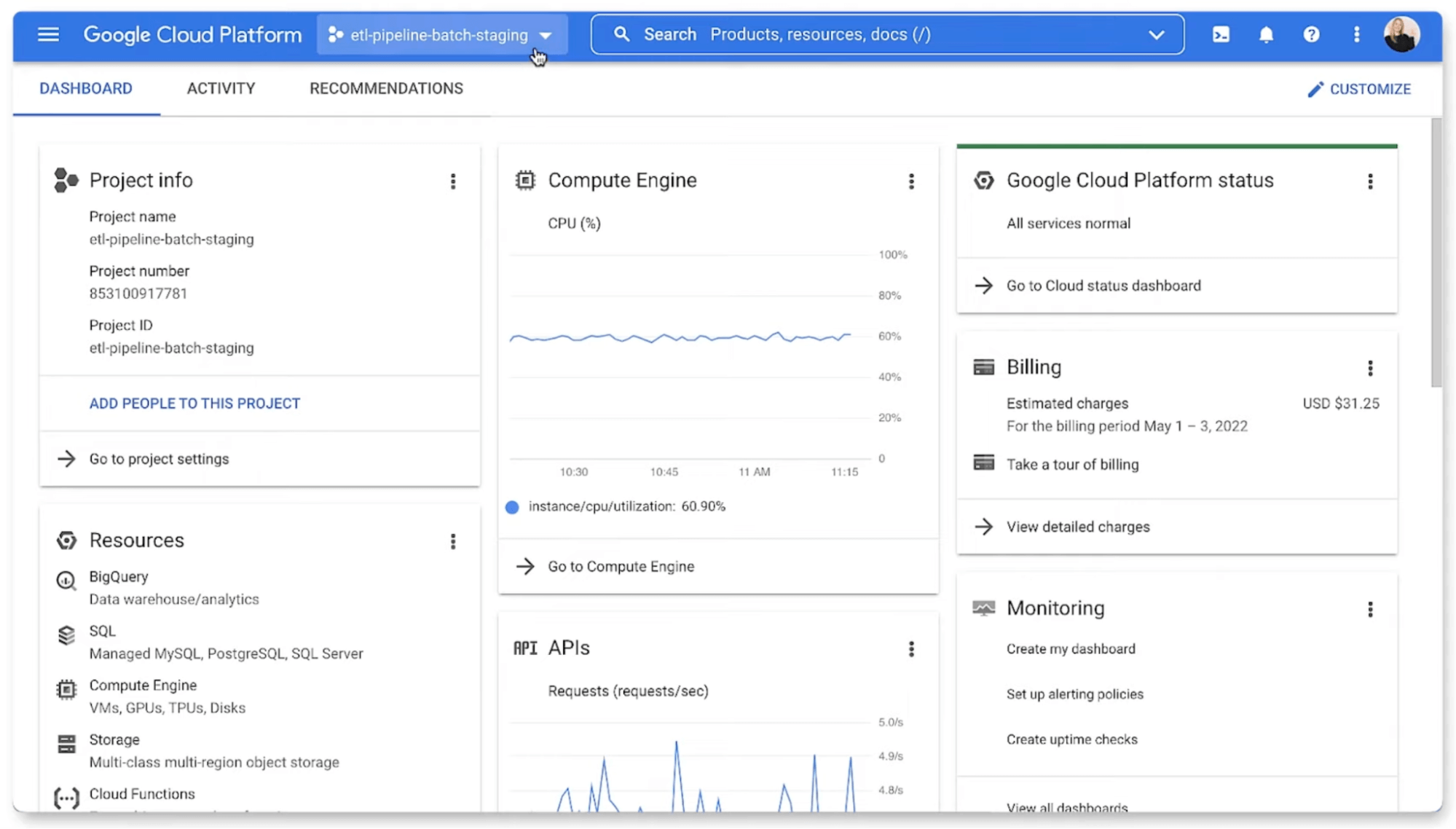
Task: Open APIs card options menu
Action: [911, 648]
